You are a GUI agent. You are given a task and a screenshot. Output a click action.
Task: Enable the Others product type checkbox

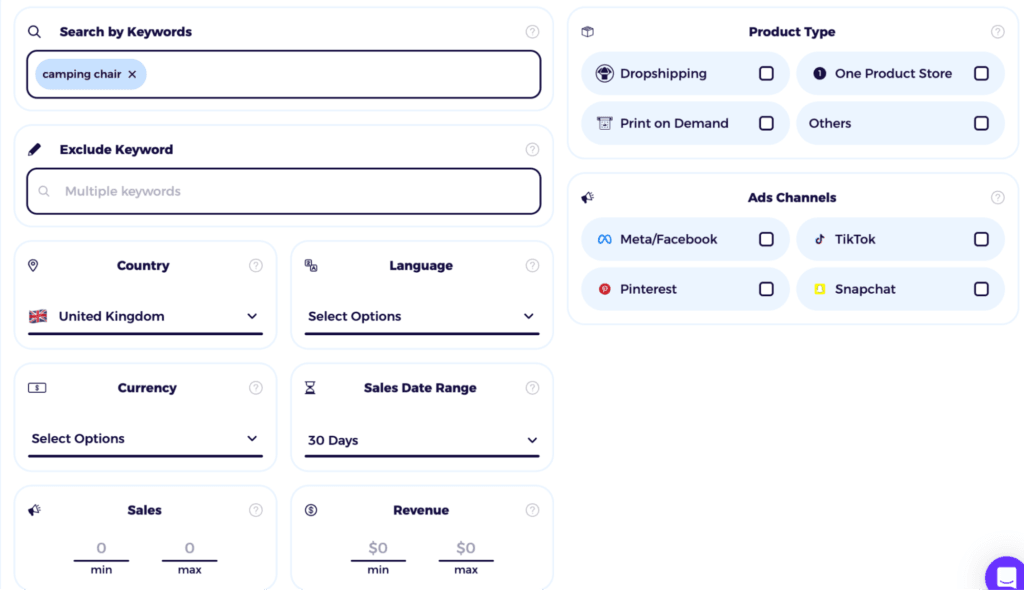pyautogui.click(x=983, y=122)
